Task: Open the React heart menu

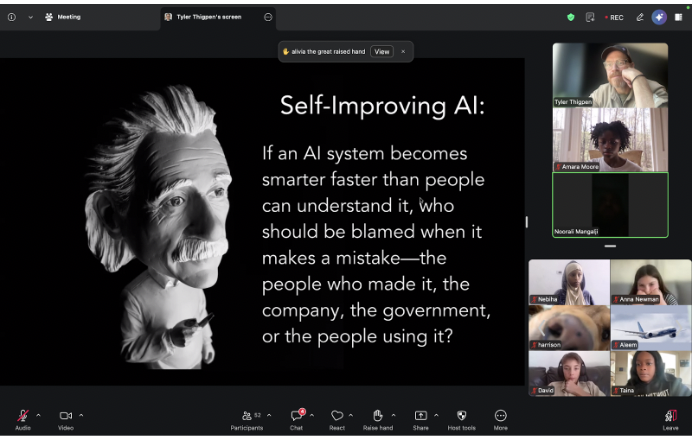Action: (337, 419)
